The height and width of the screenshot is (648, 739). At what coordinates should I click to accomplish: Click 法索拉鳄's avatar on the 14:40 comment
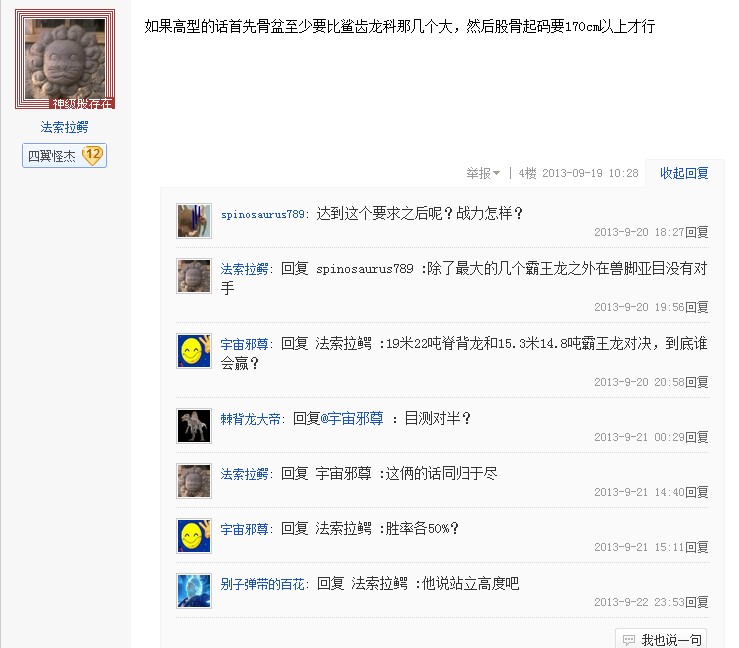pos(194,481)
